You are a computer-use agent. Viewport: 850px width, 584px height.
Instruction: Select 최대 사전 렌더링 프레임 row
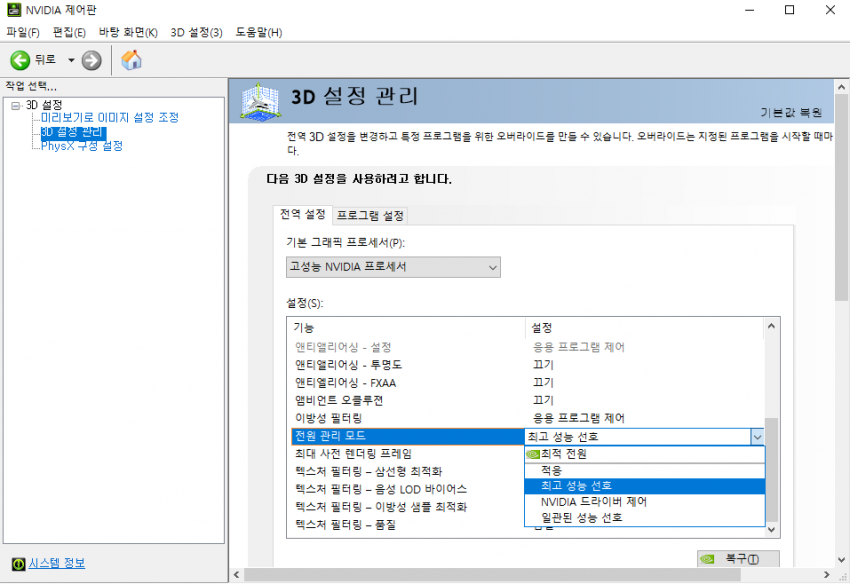(x=408, y=454)
